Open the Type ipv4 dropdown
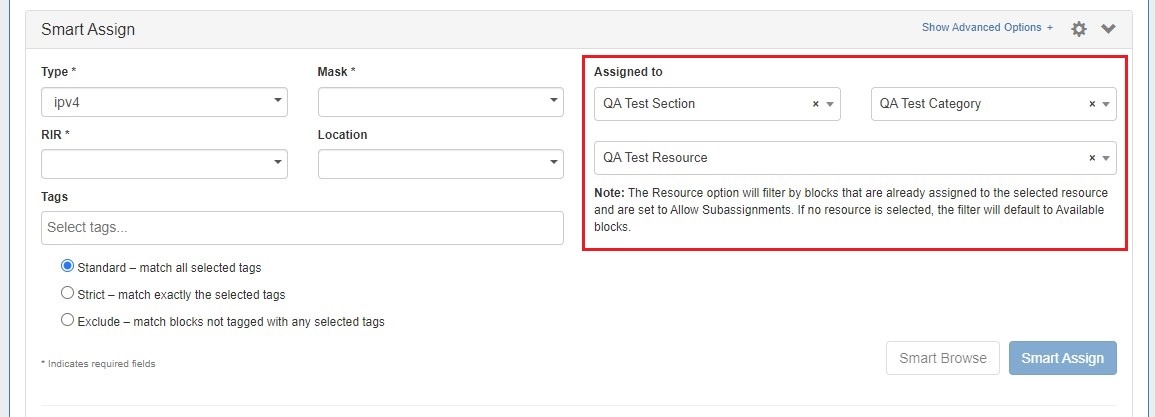The height and width of the screenshot is (417, 1155). 164,102
